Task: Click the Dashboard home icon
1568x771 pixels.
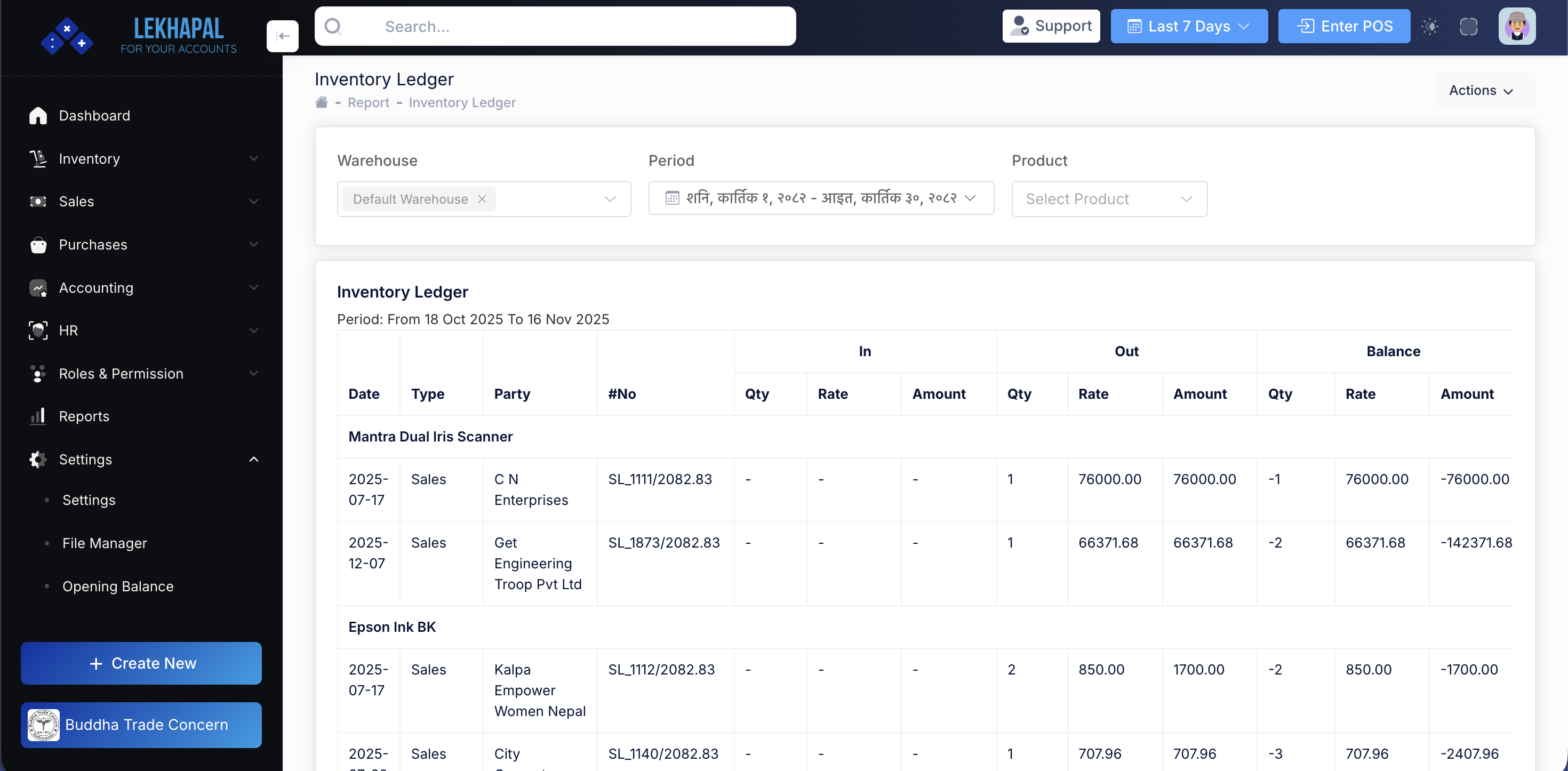Action: 38,116
